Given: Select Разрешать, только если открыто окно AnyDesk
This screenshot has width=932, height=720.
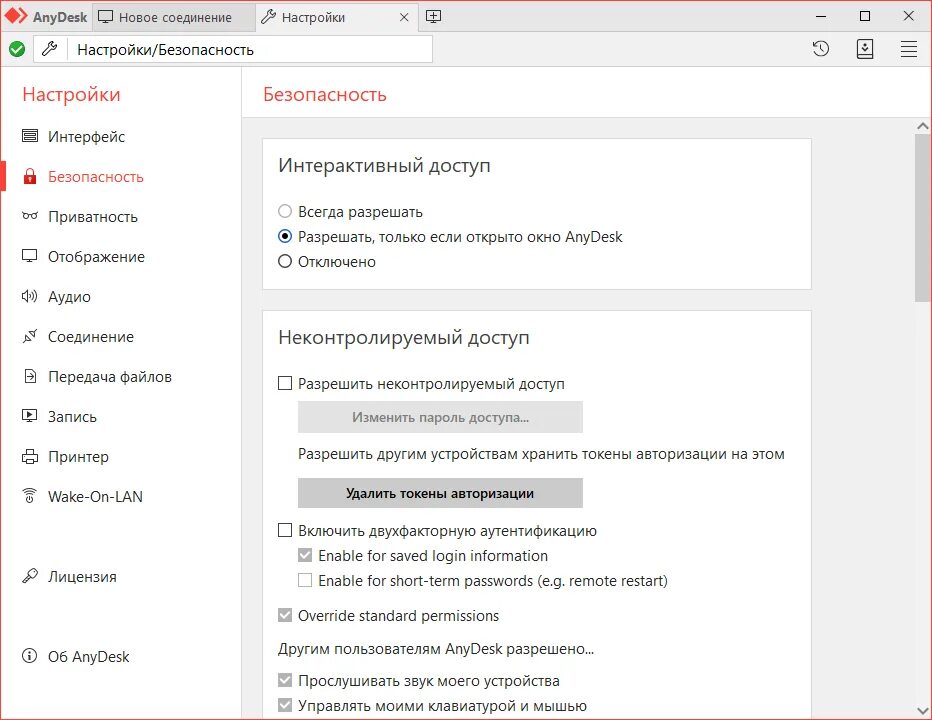Looking at the screenshot, I should 285,236.
